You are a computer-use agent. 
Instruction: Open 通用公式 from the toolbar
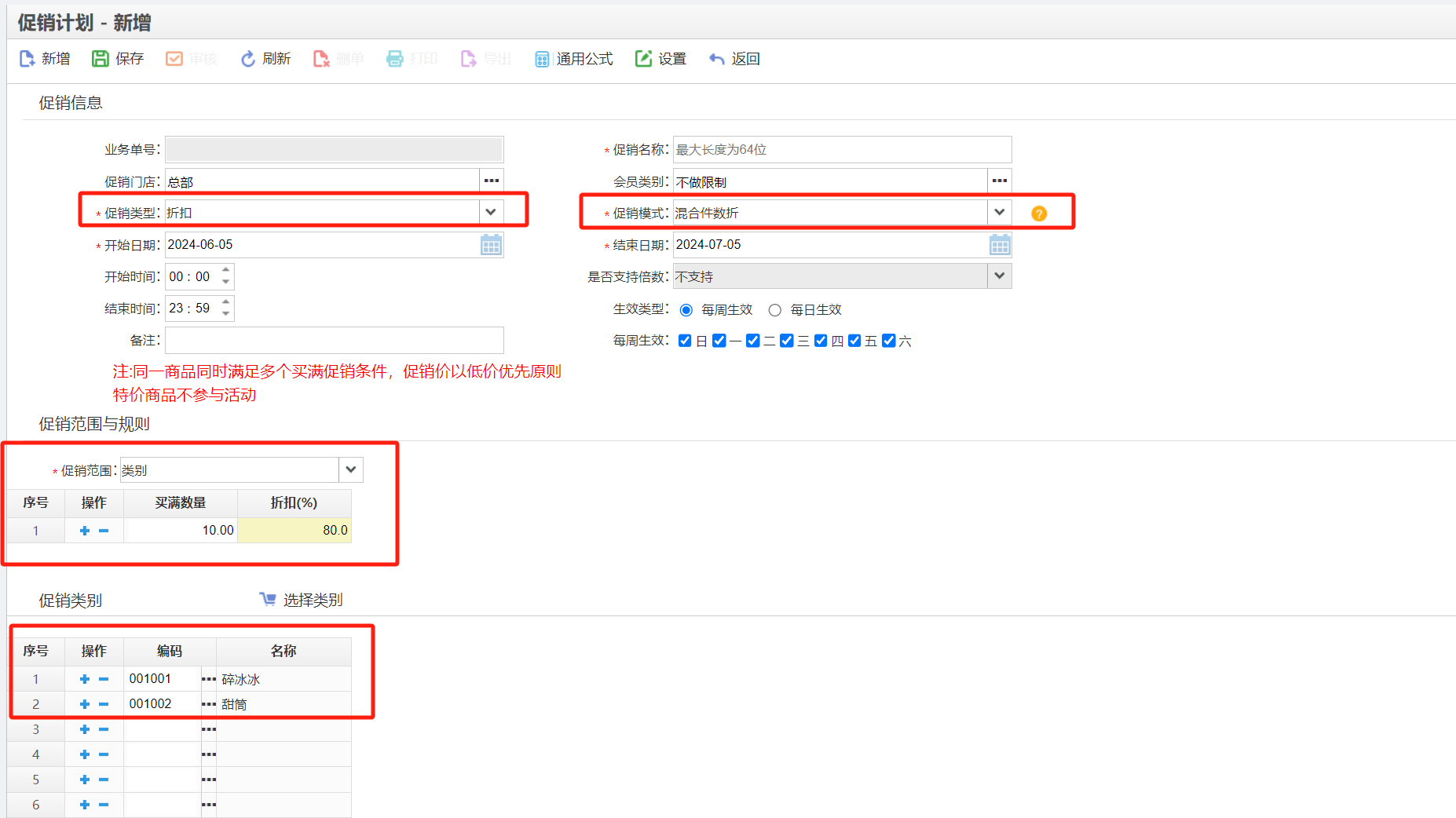574,59
